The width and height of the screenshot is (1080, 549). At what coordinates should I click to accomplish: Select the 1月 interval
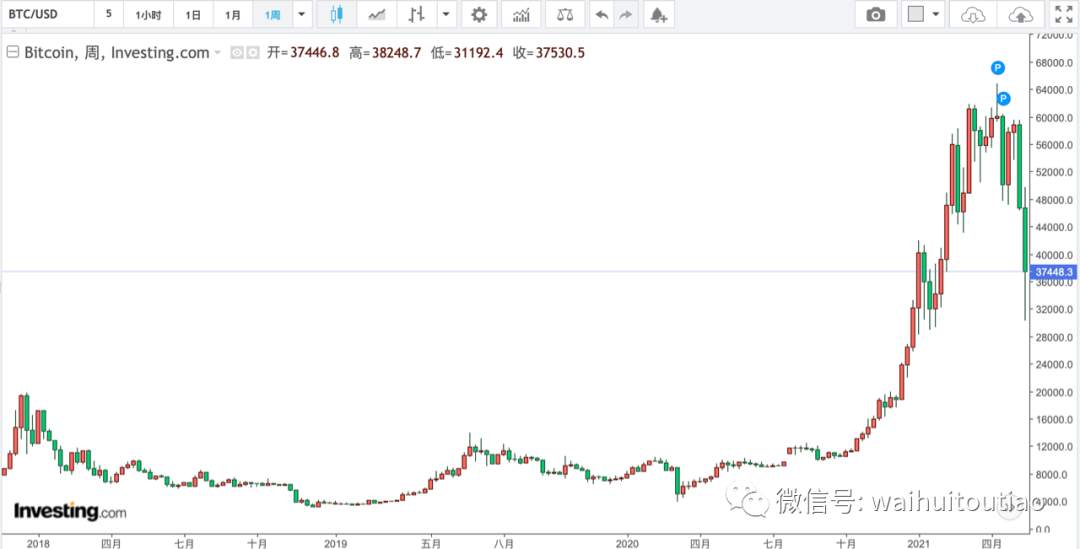pyautogui.click(x=233, y=14)
